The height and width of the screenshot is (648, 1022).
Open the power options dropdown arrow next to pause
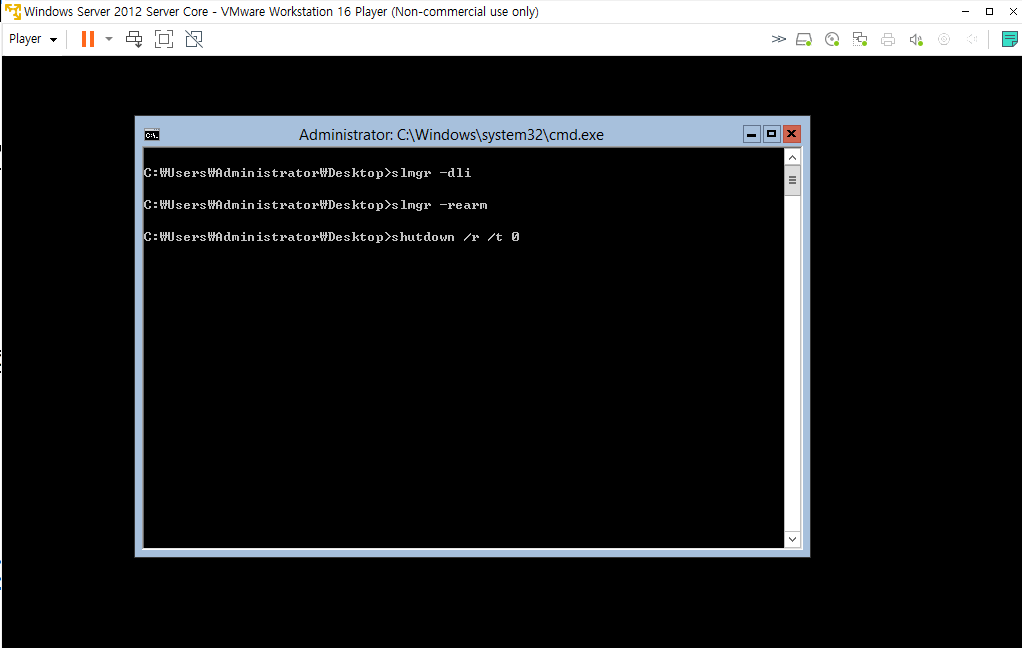109,39
